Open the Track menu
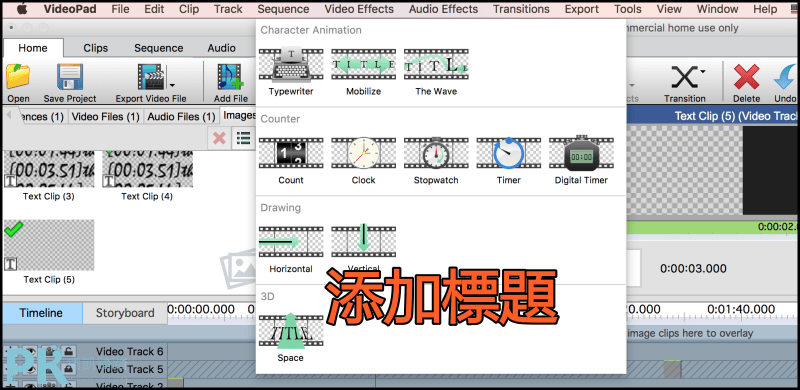The width and height of the screenshot is (800, 390). (x=228, y=9)
